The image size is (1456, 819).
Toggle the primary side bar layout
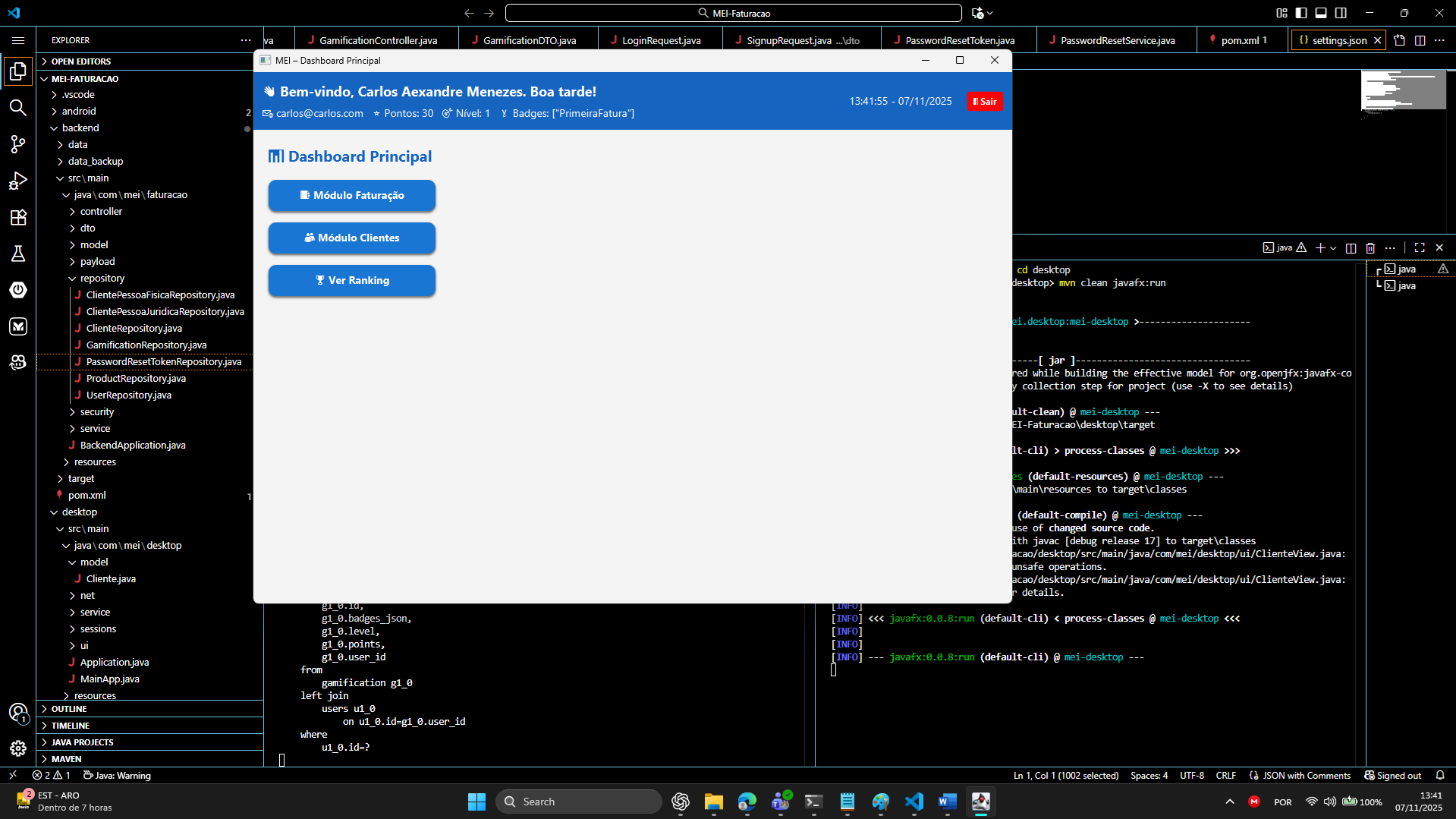tap(1301, 13)
